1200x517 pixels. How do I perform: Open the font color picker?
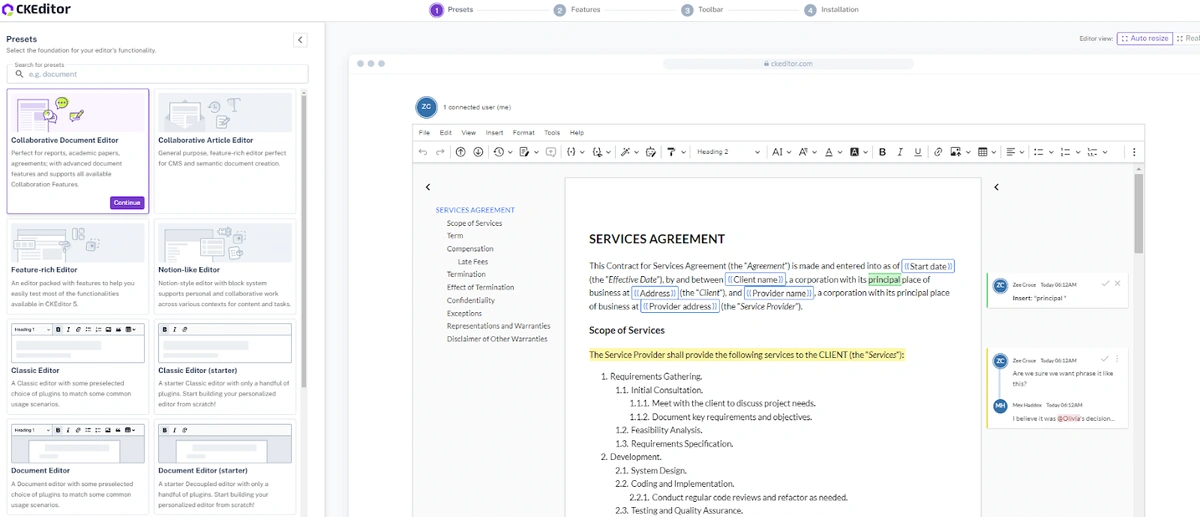[x=827, y=152]
